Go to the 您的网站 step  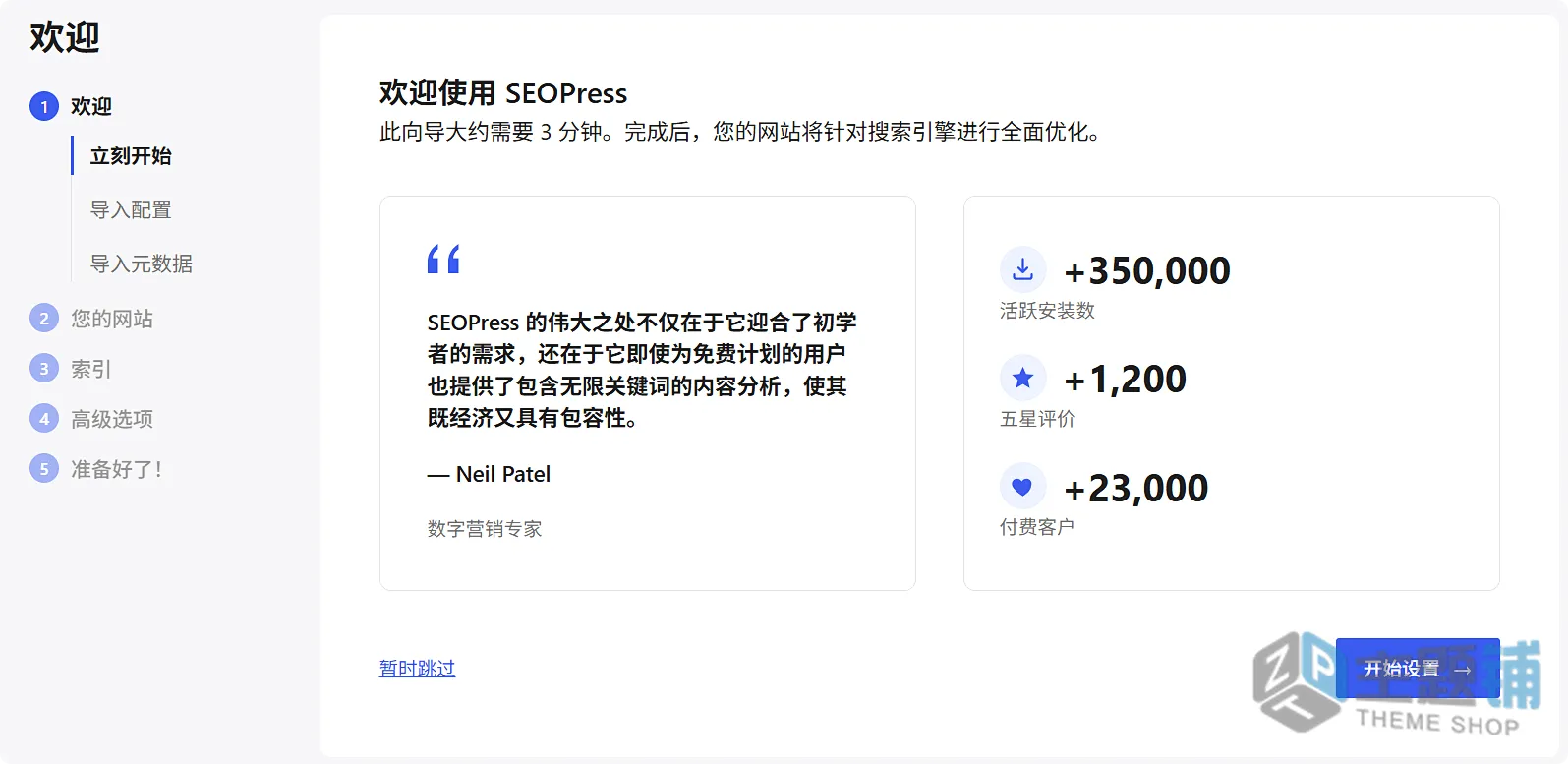[112, 319]
